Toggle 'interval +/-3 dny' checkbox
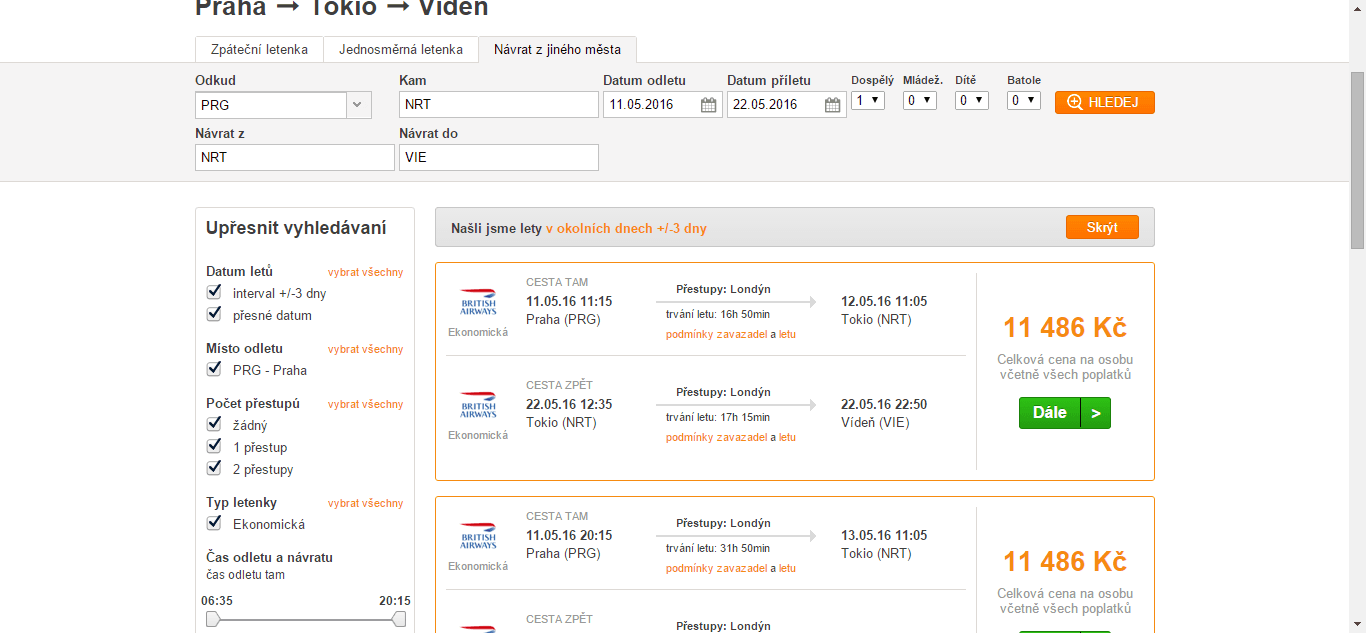Screen dimensions: 1366x633 point(214,292)
